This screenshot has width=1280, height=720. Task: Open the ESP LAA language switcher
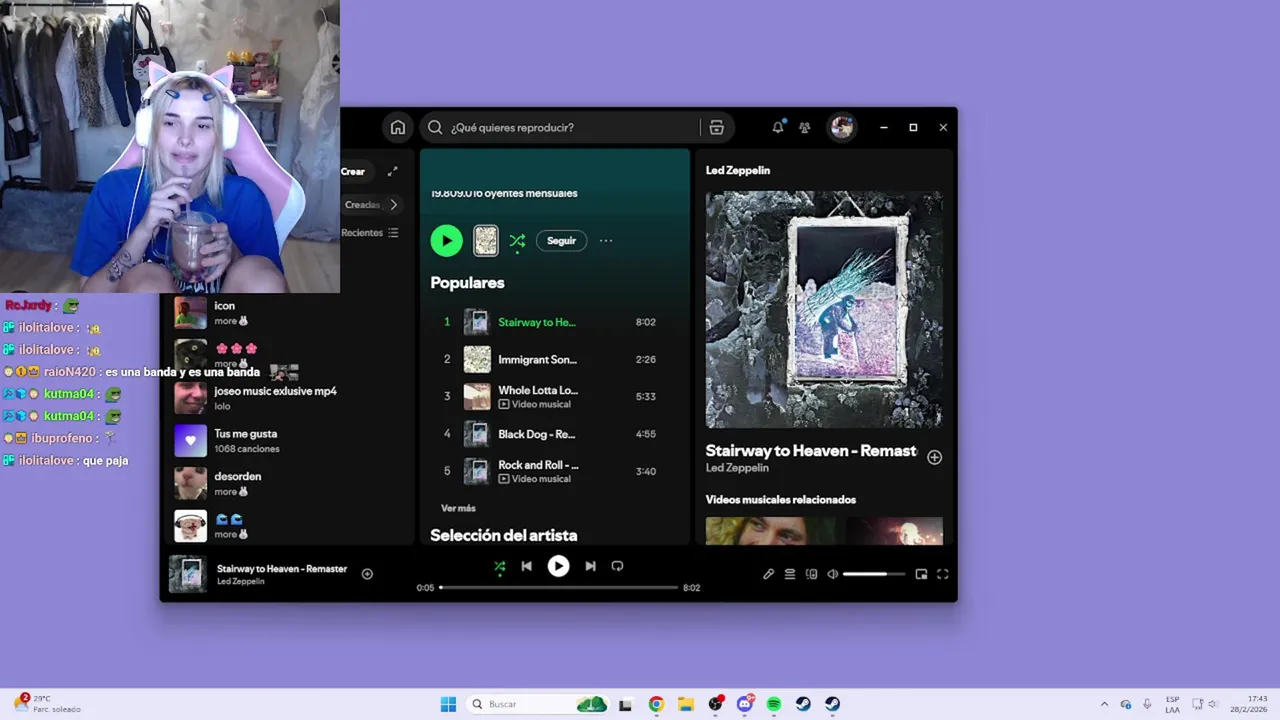tap(1172, 704)
